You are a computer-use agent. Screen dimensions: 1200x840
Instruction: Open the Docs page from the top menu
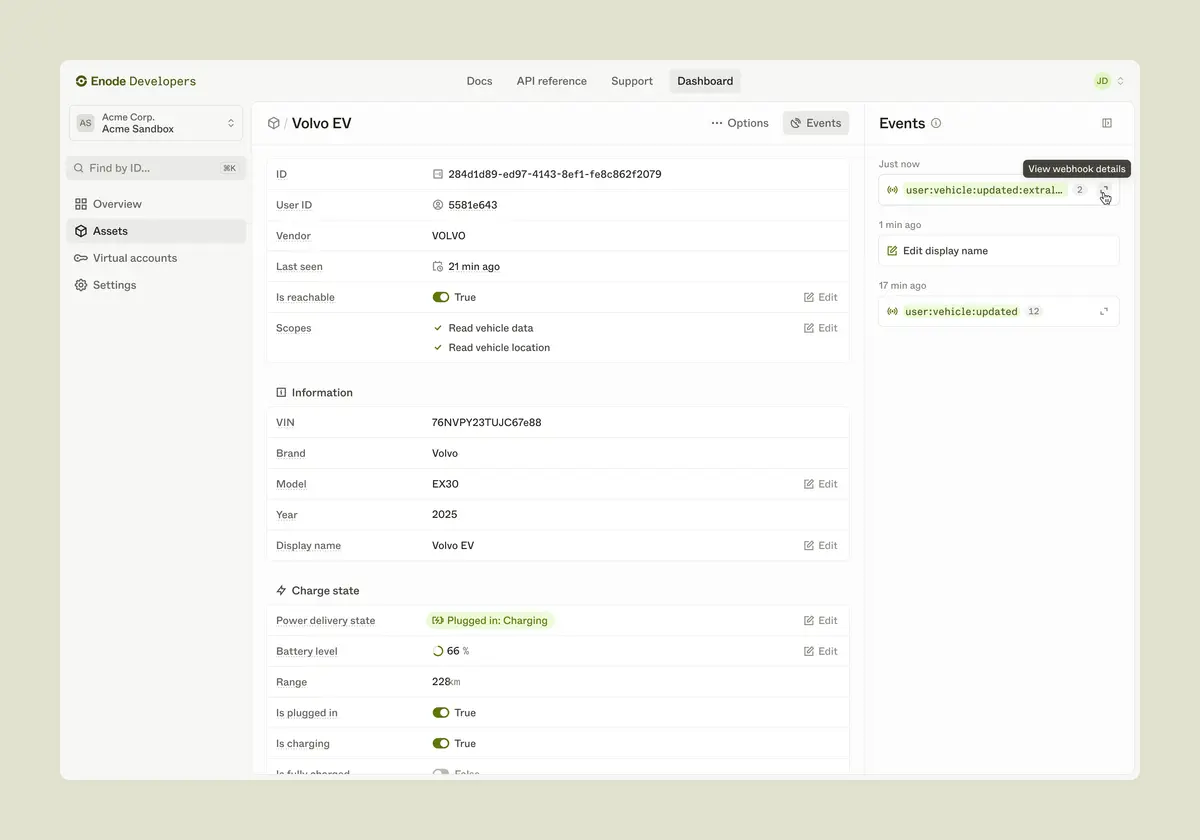tap(479, 80)
